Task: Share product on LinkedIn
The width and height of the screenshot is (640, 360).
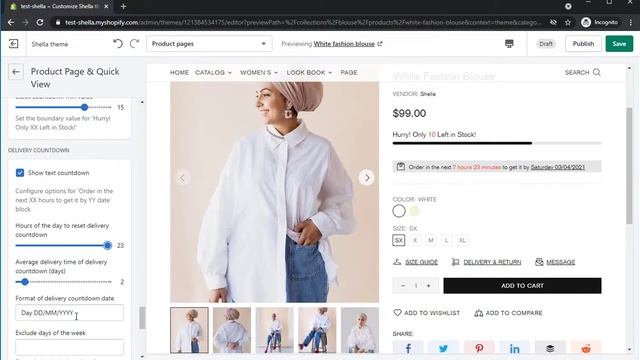Action: [514, 348]
